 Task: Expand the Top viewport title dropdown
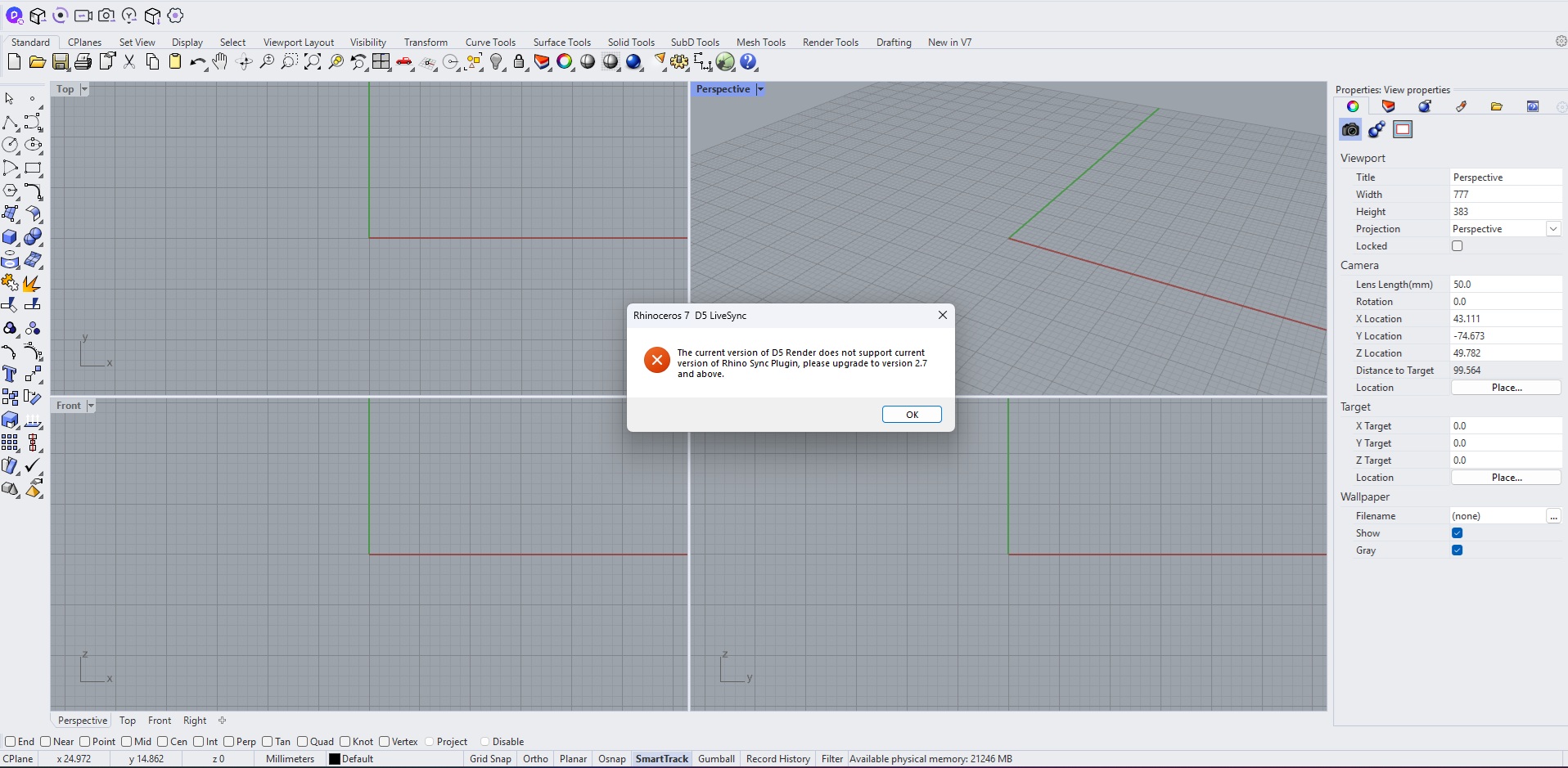(84, 89)
